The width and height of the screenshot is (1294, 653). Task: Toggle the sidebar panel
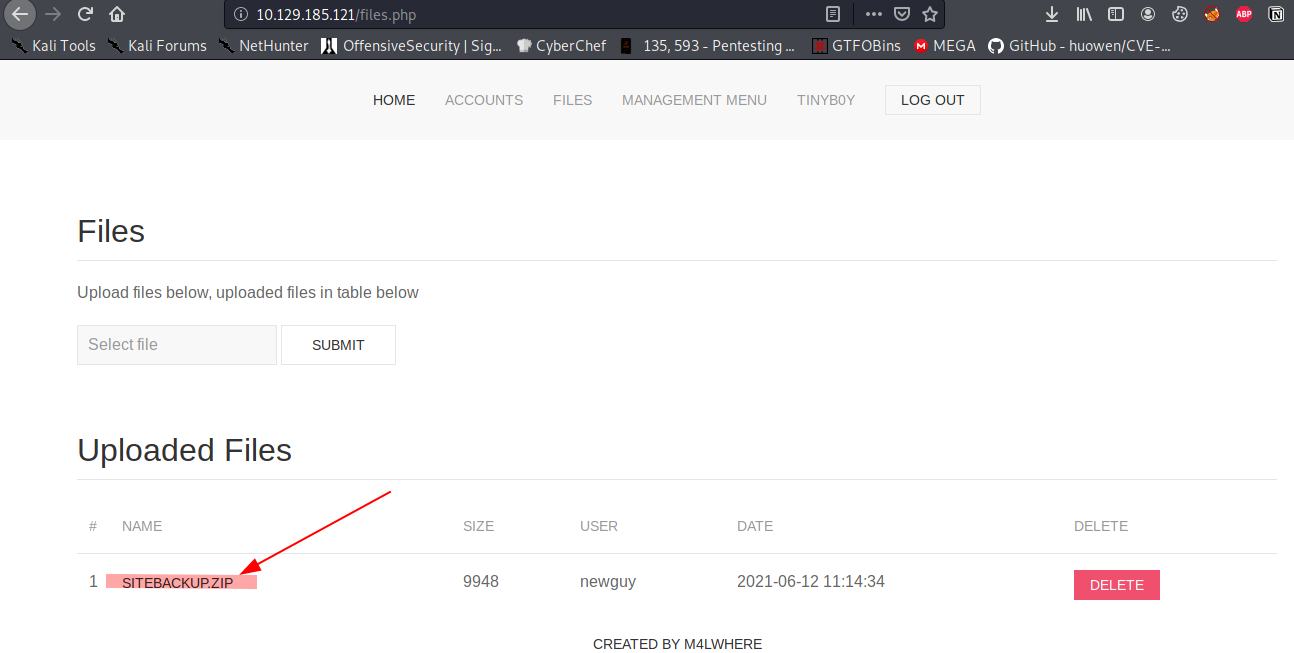click(1116, 14)
